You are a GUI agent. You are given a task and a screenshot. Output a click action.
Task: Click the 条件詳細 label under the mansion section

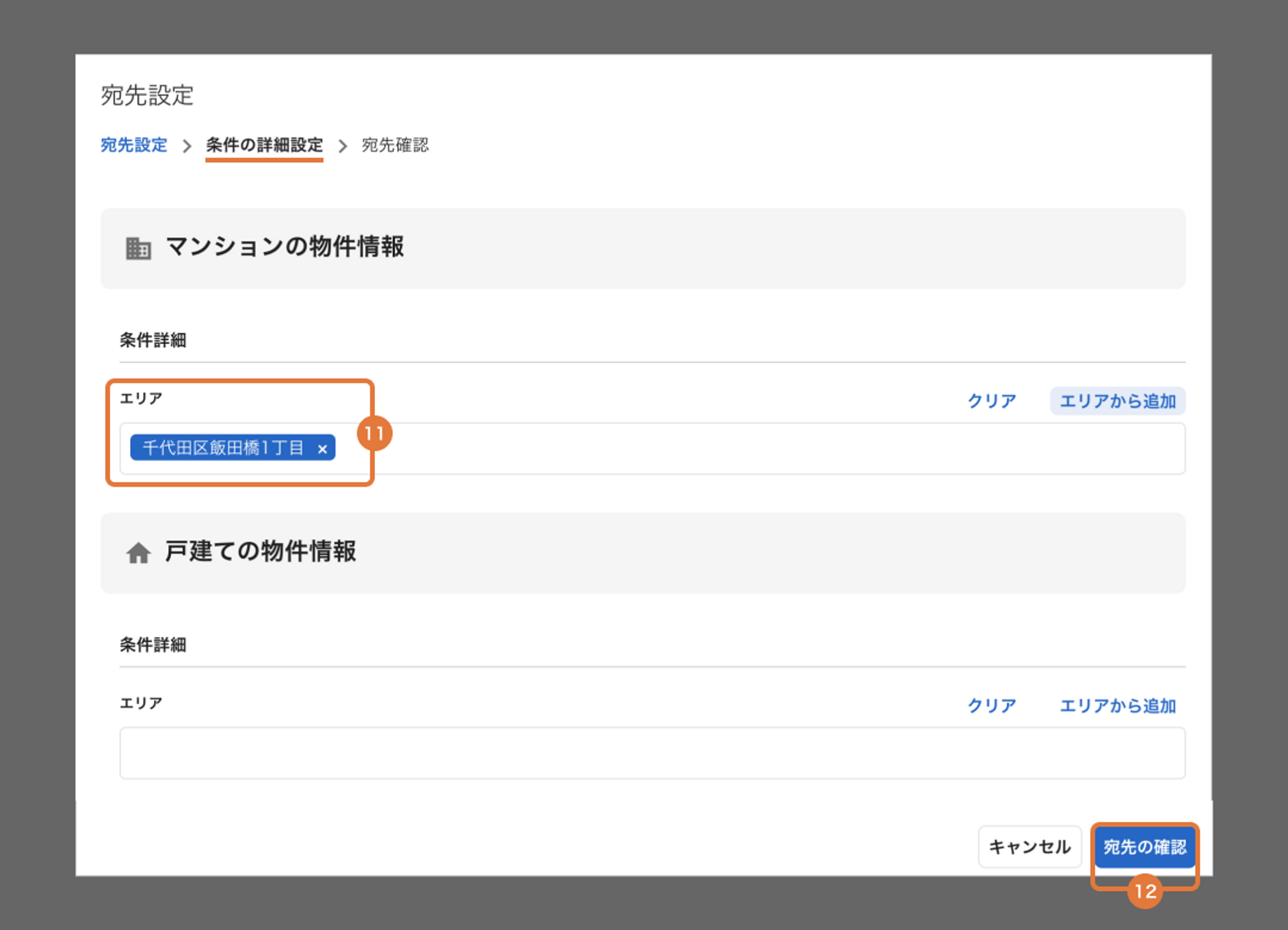point(153,340)
